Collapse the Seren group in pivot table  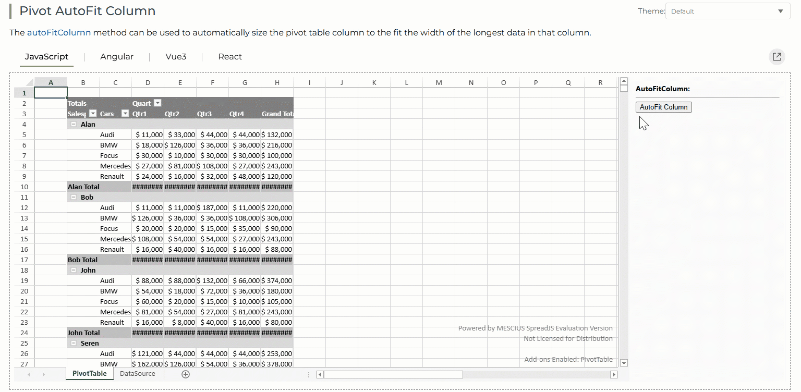pos(74,343)
